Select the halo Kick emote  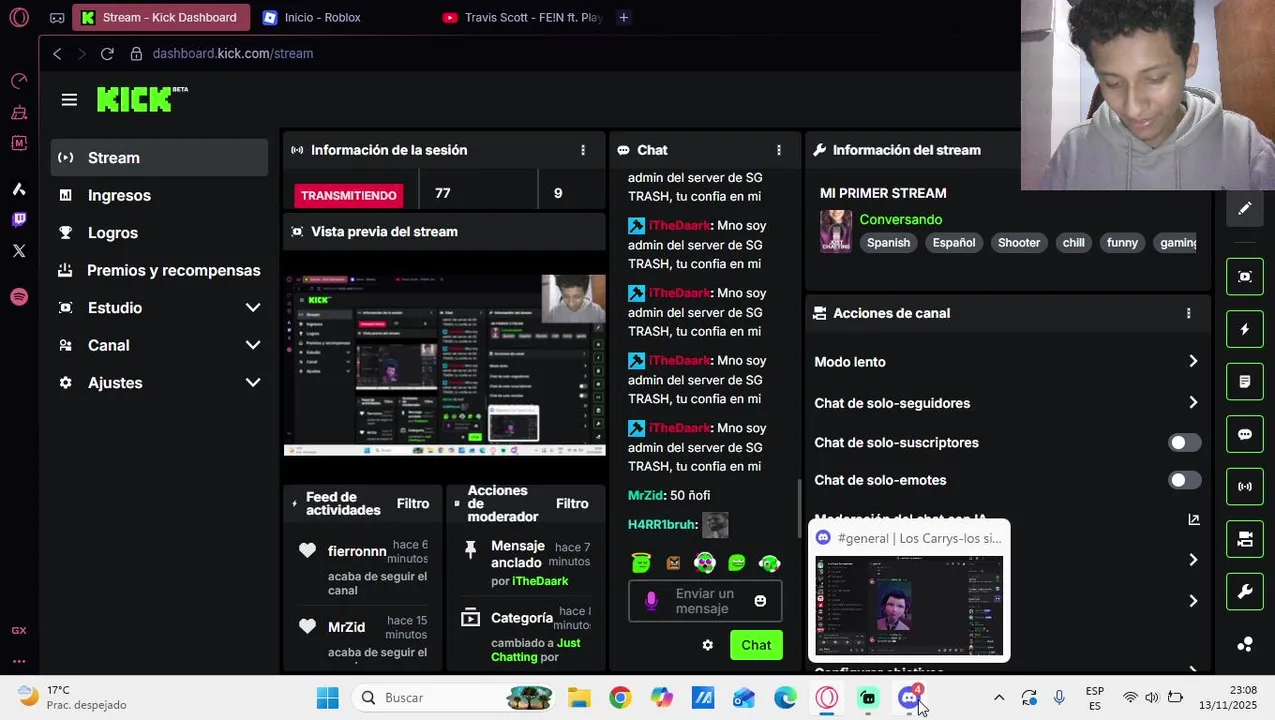[641, 563]
